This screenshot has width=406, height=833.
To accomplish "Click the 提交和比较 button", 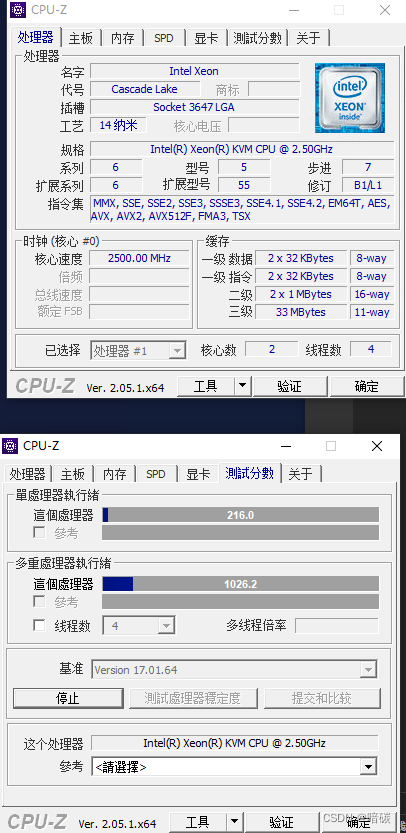I will tap(322, 698).
